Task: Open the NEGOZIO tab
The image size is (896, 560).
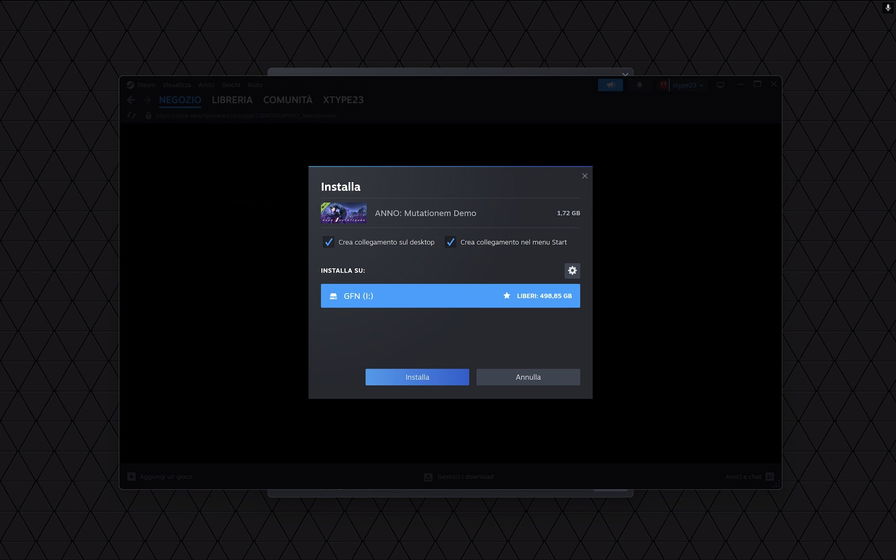Action: tap(180, 100)
